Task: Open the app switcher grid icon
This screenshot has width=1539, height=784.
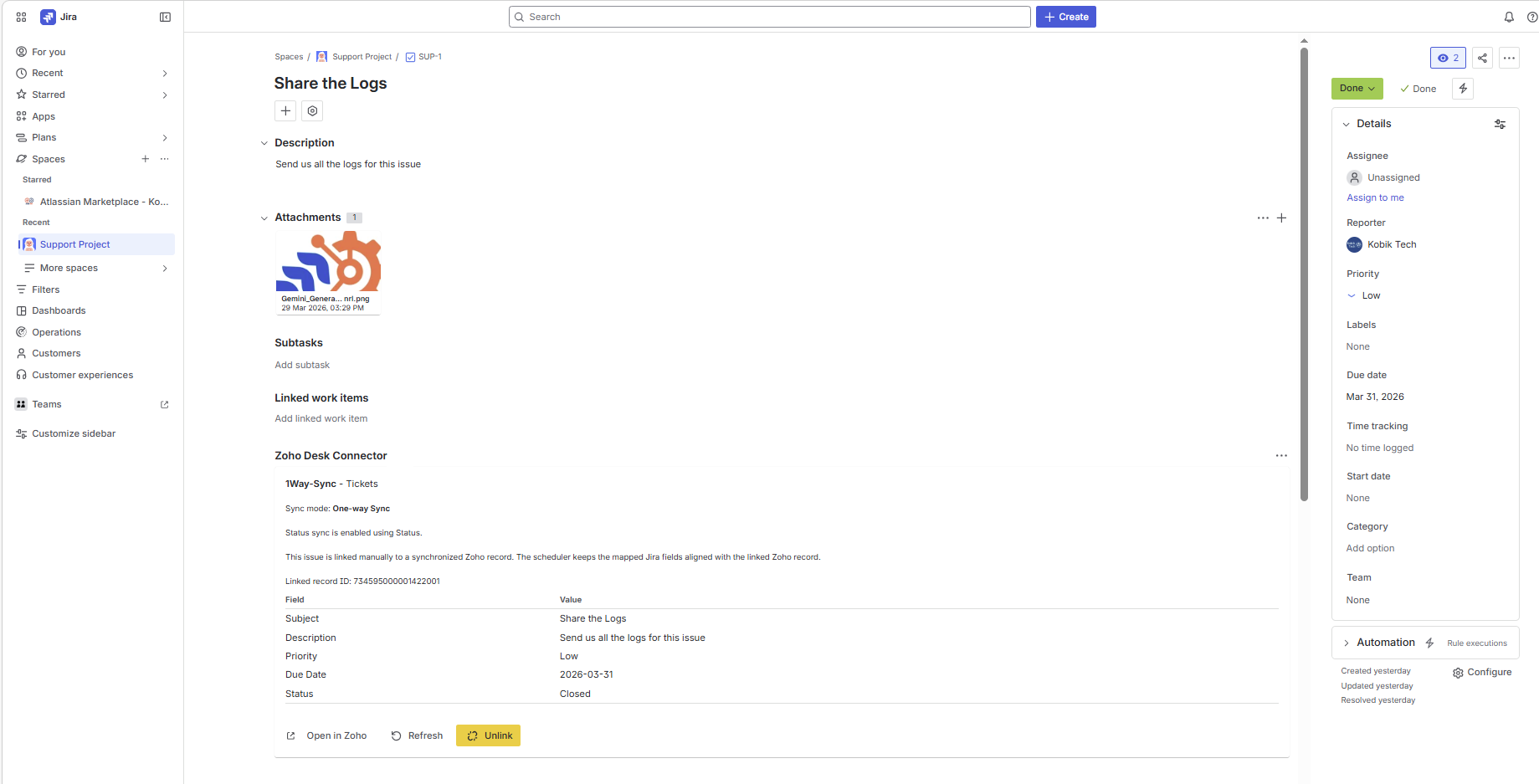Action: click(x=20, y=17)
